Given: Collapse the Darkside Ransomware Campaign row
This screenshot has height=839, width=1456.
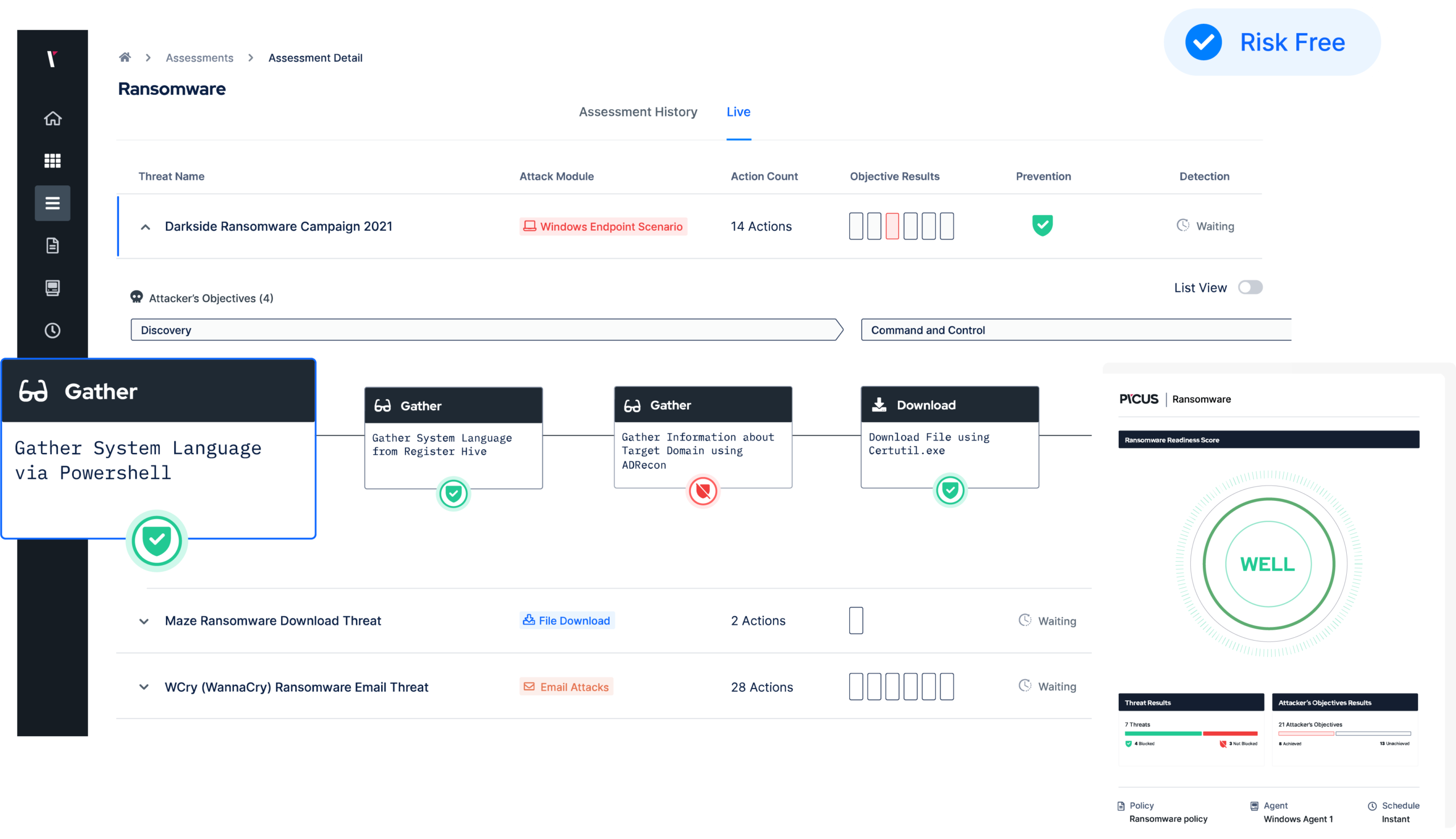Looking at the screenshot, I should click(145, 227).
